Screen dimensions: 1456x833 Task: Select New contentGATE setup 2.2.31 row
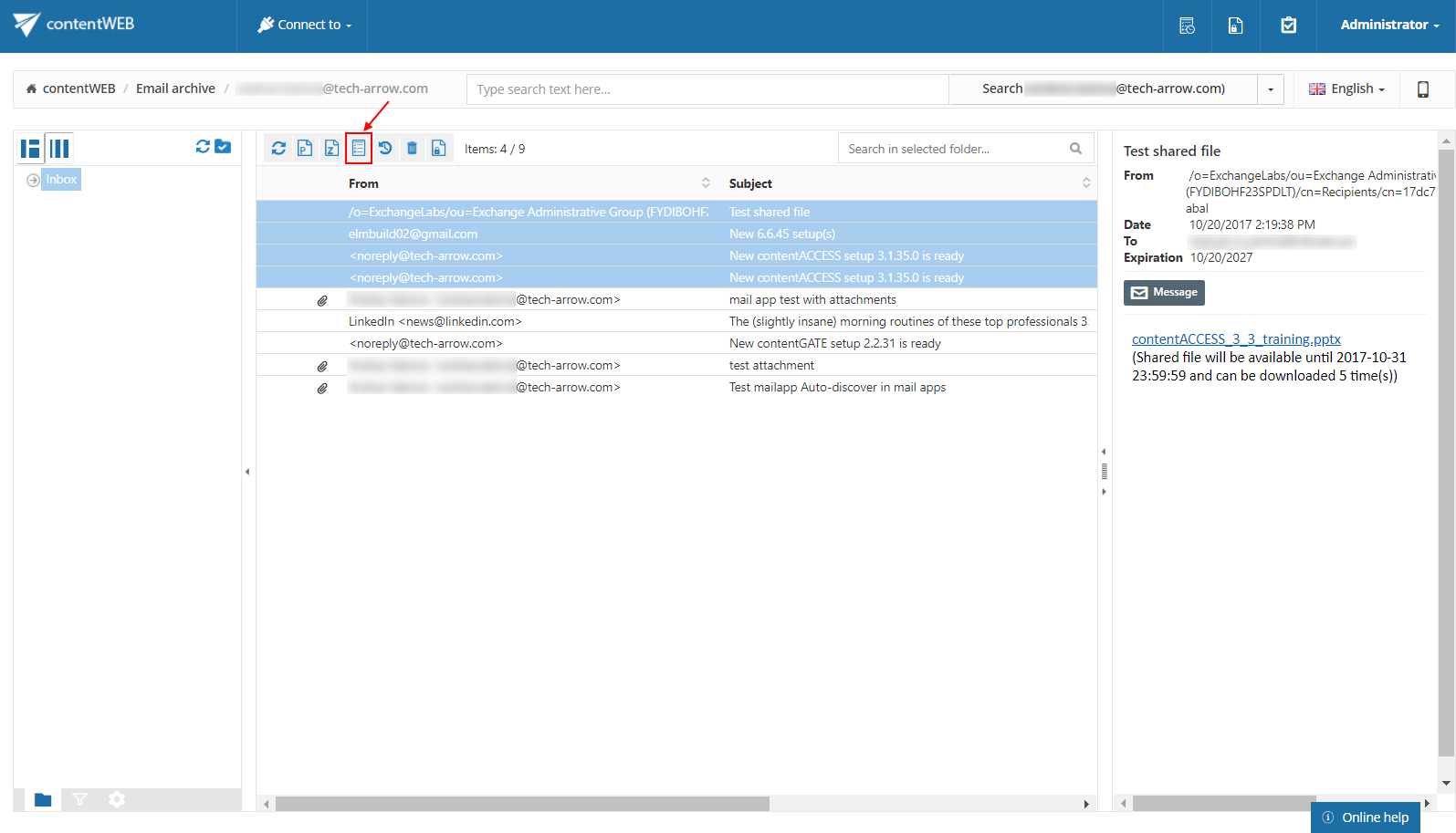tap(676, 343)
